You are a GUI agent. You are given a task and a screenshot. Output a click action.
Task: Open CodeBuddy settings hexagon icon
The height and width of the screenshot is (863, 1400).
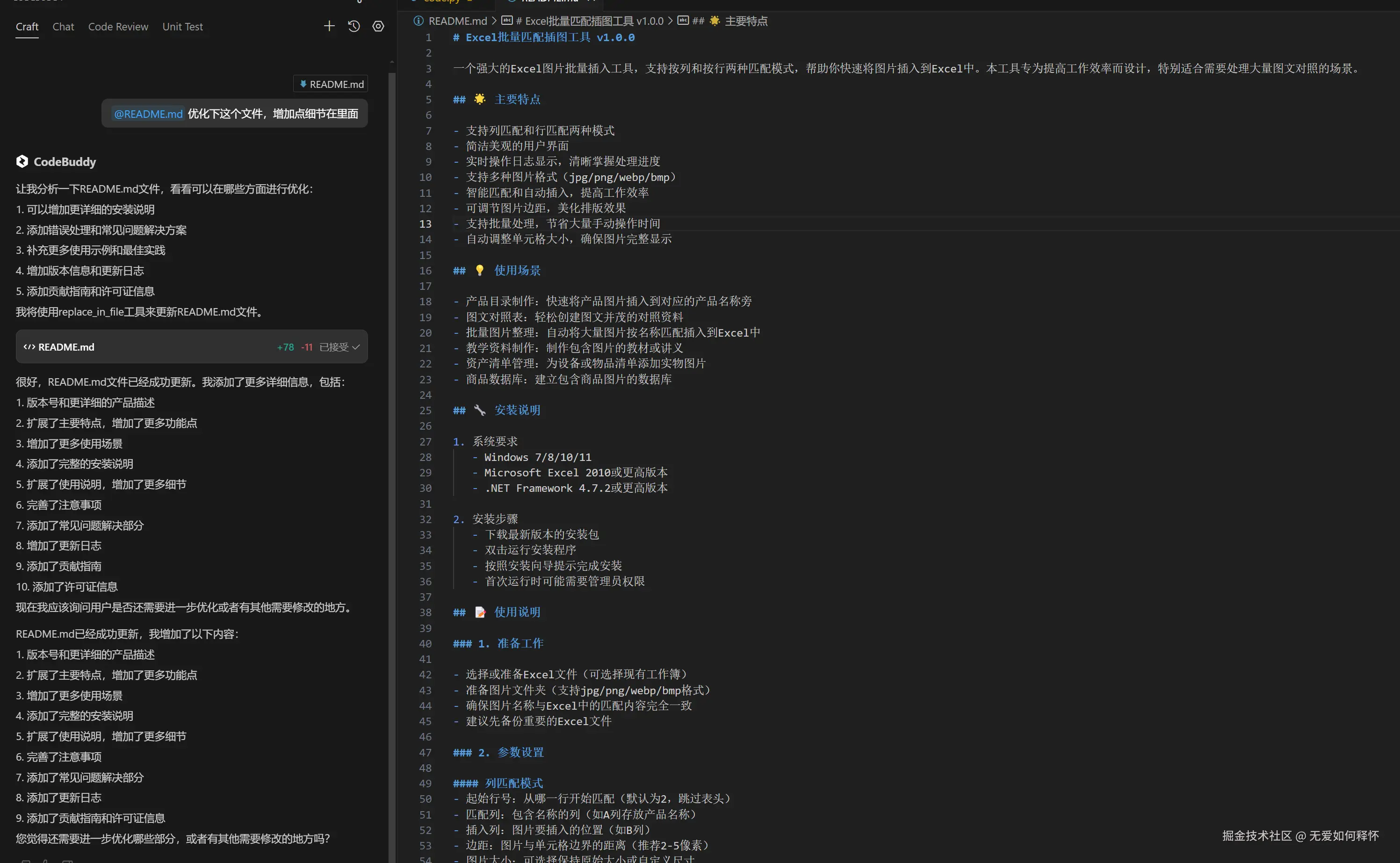[x=378, y=26]
